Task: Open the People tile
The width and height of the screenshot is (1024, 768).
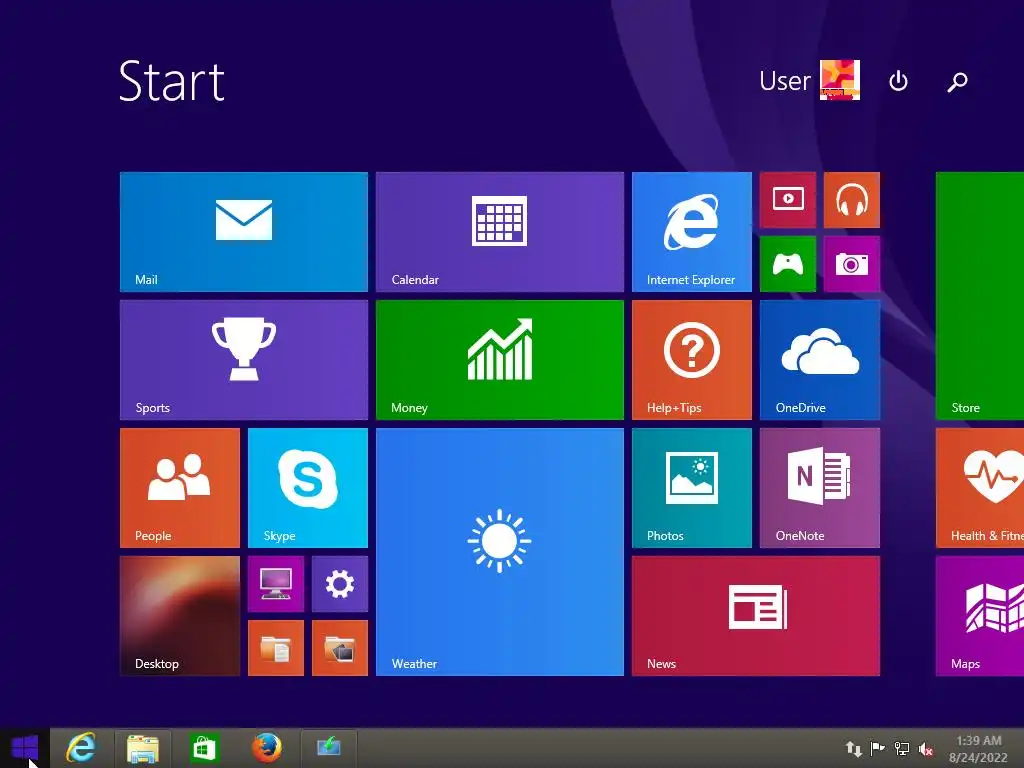Action: 180,488
